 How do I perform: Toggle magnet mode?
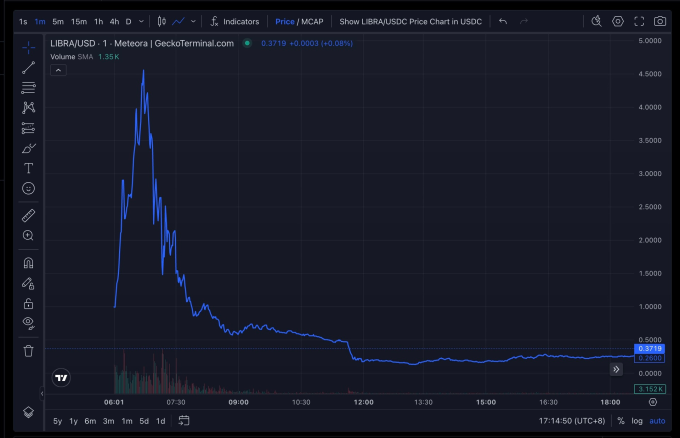(29, 263)
